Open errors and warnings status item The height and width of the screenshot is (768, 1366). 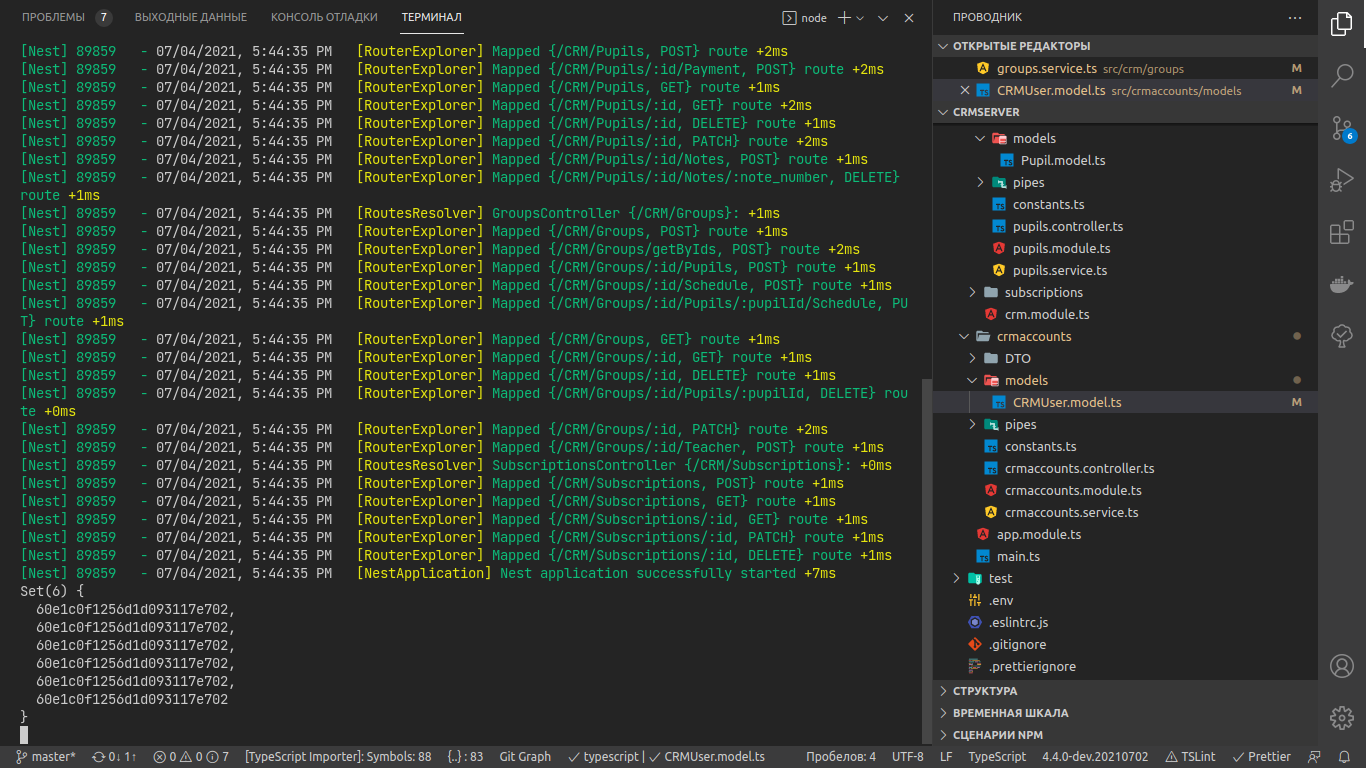[x=190, y=757]
